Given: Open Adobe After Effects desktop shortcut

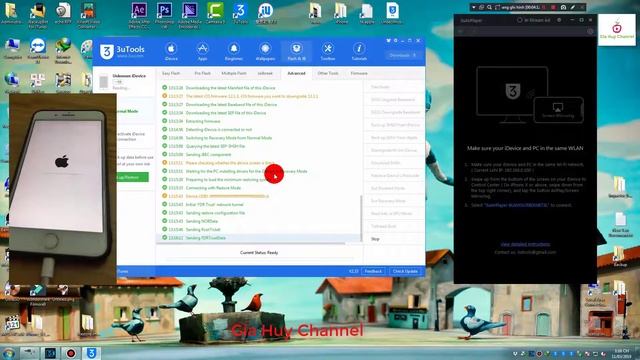Looking at the screenshot, I should 139,16.
